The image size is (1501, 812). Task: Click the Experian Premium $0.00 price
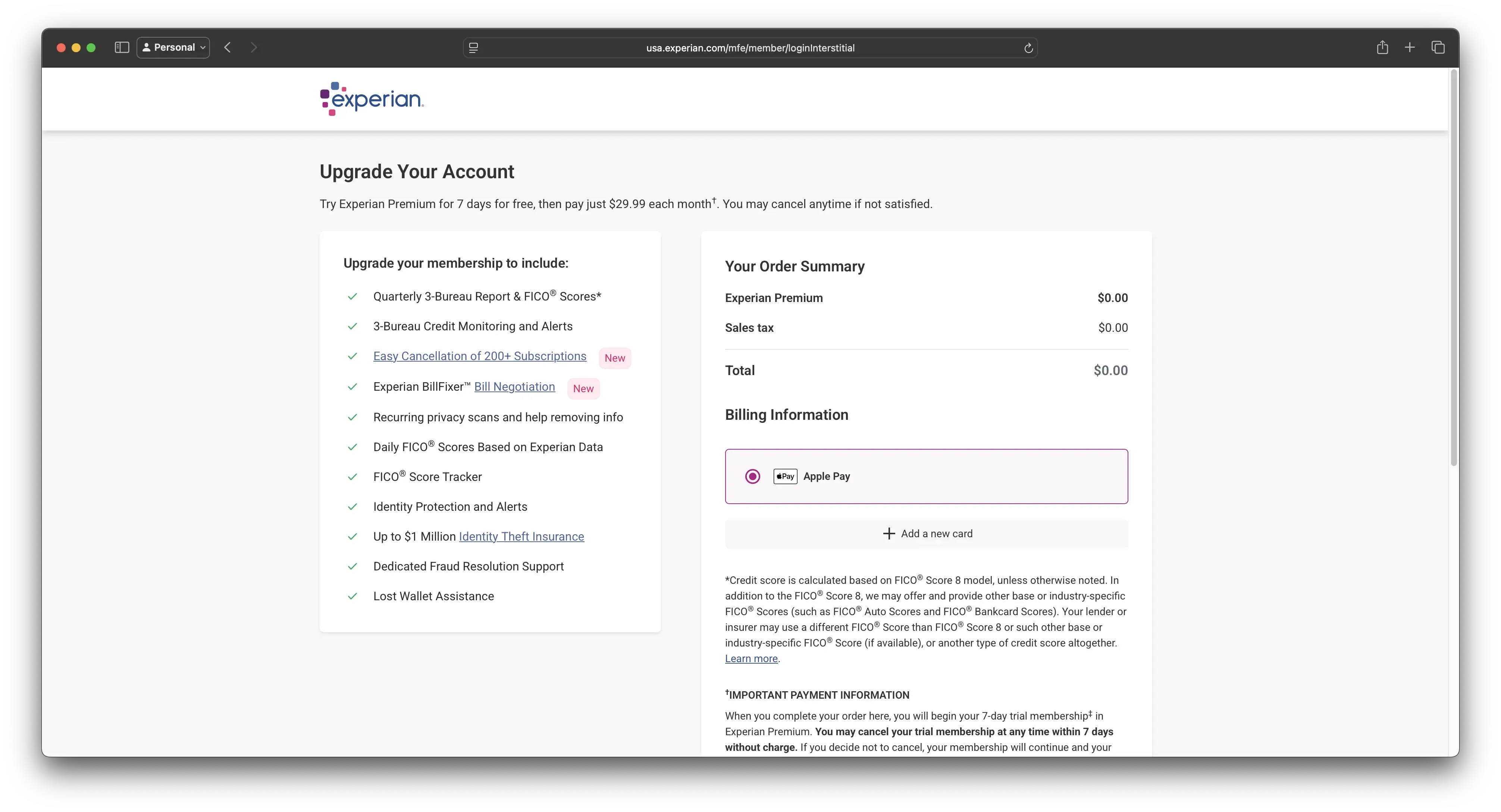click(x=1112, y=298)
